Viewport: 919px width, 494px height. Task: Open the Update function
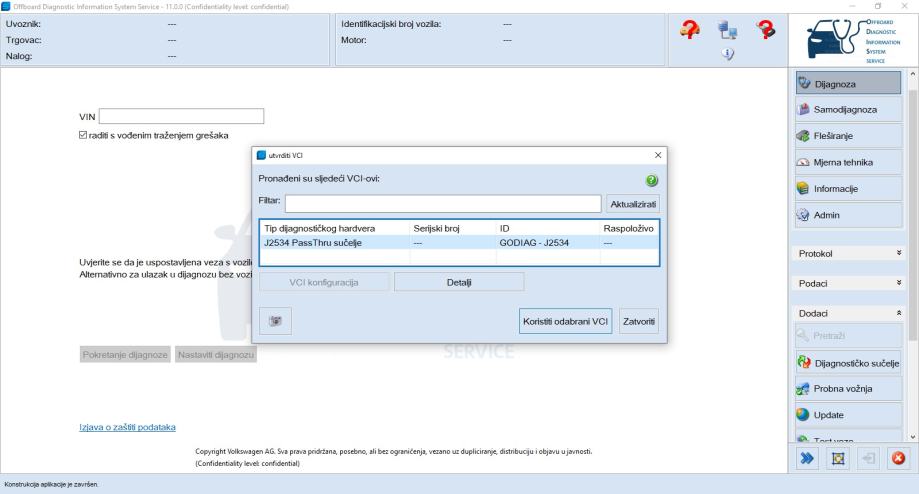848,415
